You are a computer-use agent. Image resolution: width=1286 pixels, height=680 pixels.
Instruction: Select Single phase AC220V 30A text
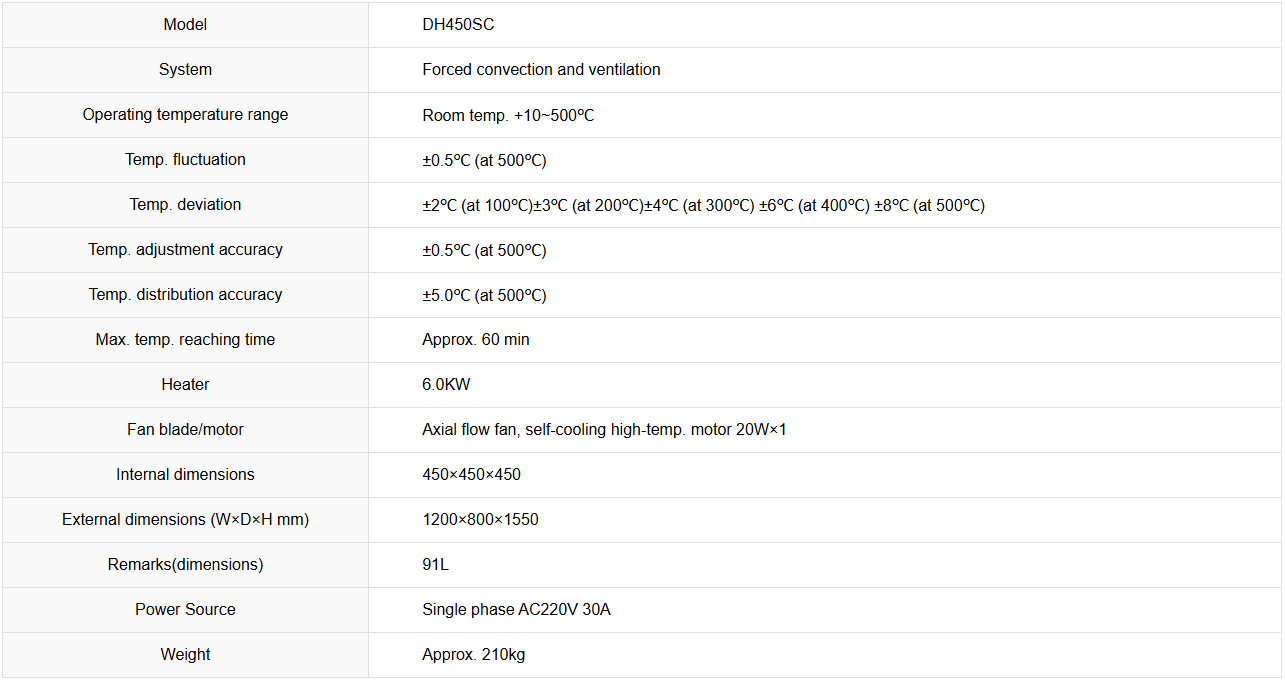(516, 610)
